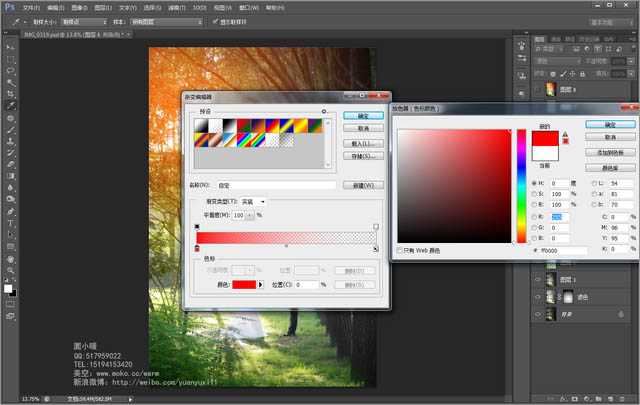Select the Rectangular Marquee tool
The height and width of the screenshot is (405, 640).
pyautogui.click(x=11, y=58)
